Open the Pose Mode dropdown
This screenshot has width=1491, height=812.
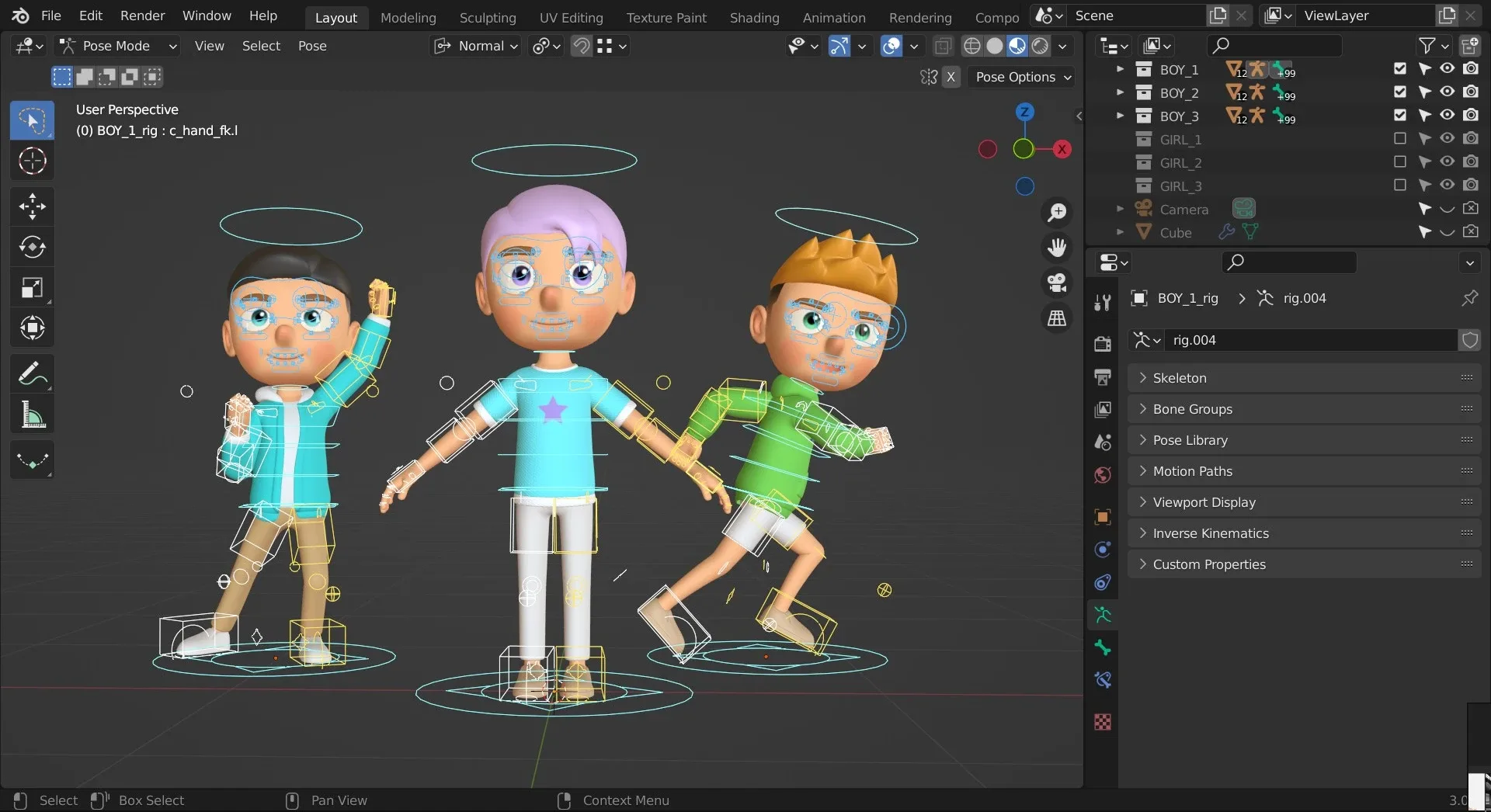pyautogui.click(x=119, y=46)
